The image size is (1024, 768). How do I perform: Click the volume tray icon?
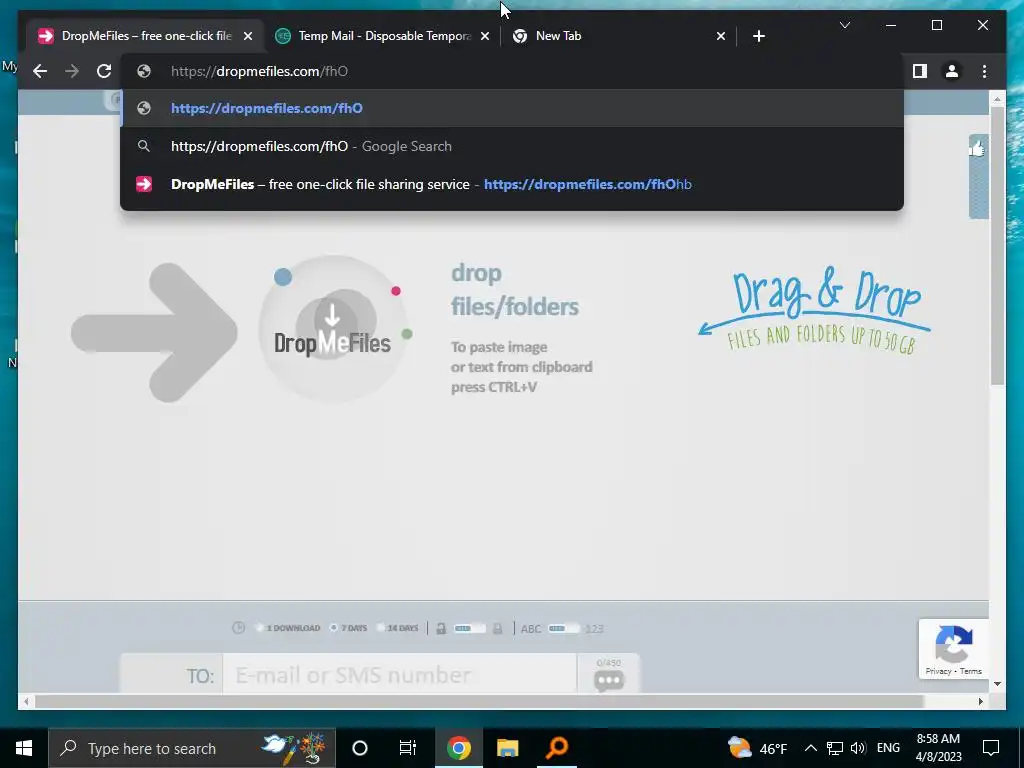click(x=858, y=748)
